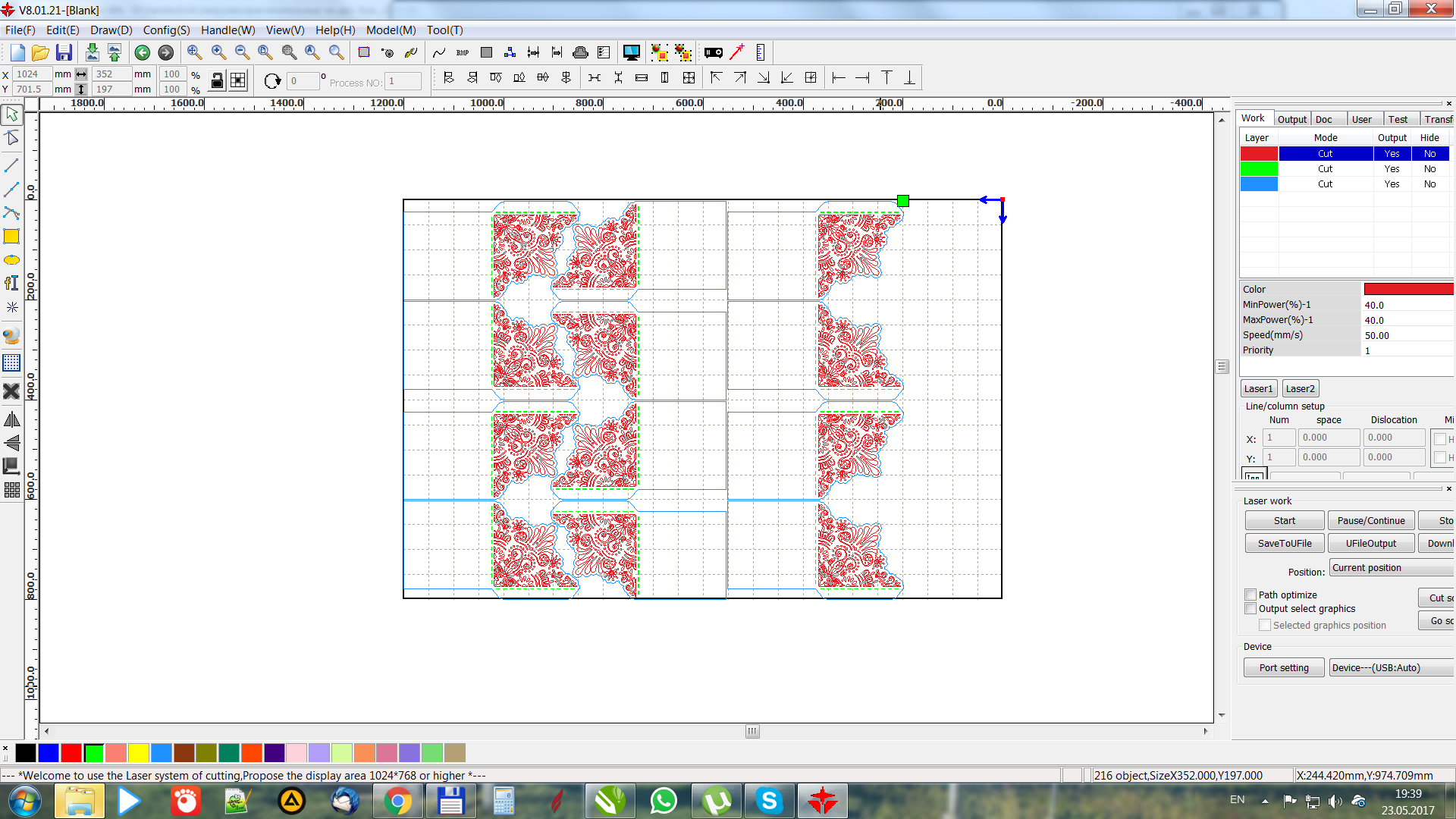Screen dimensions: 1456x819
Task: Open the Device USB Auto dropdown
Action: [1392, 667]
